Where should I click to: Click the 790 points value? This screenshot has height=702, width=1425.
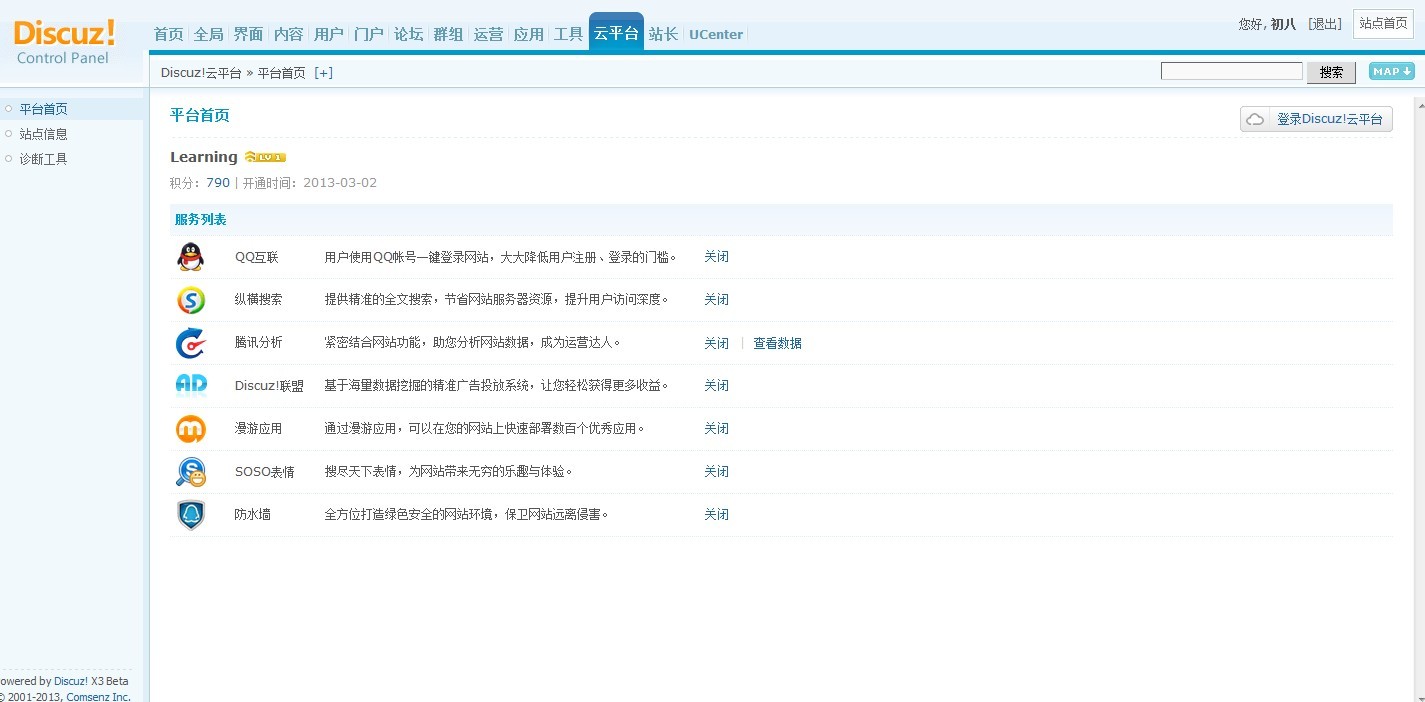coord(218,183)
